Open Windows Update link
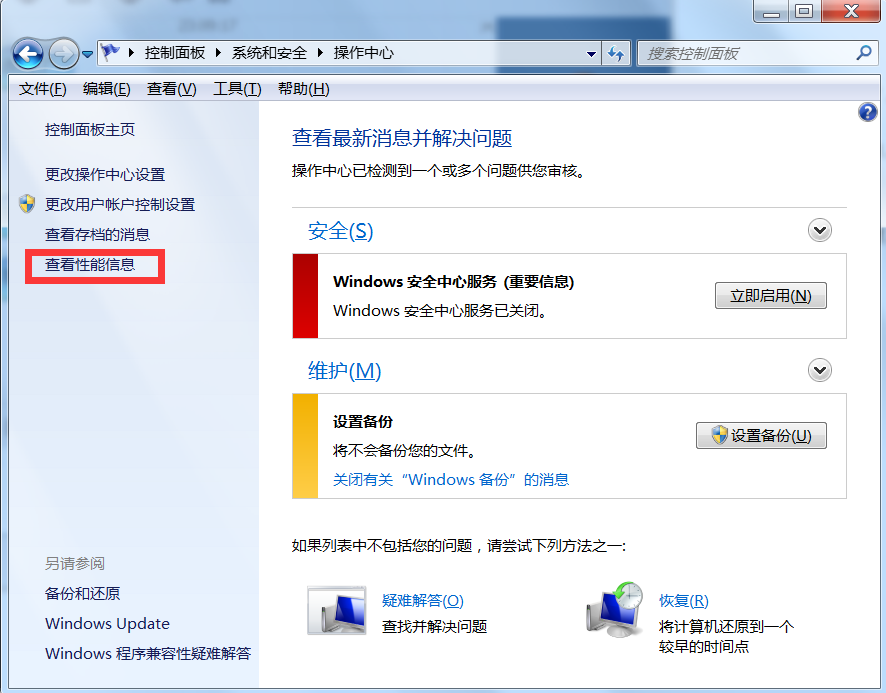886x693 pixels. coord(107,623)
